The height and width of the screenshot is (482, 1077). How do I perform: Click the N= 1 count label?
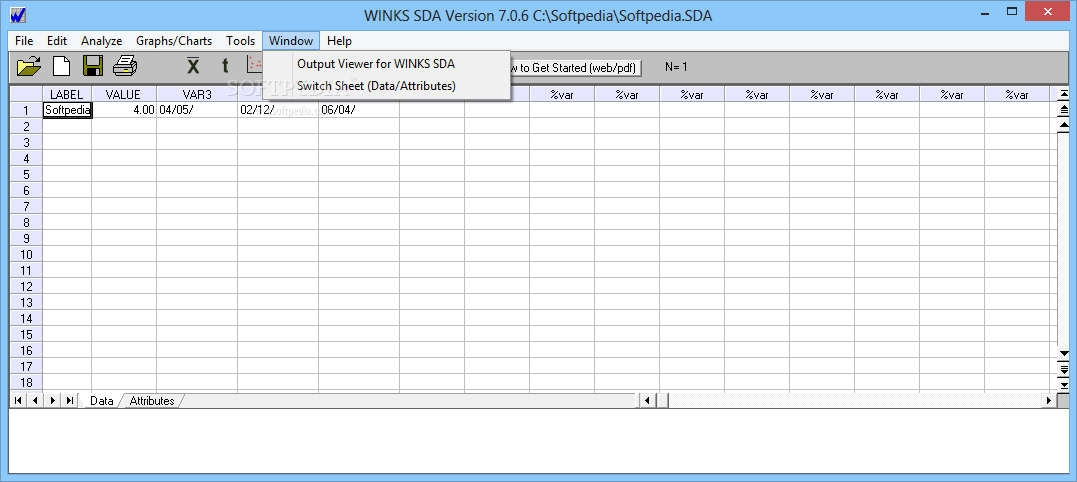pos(676,67)
